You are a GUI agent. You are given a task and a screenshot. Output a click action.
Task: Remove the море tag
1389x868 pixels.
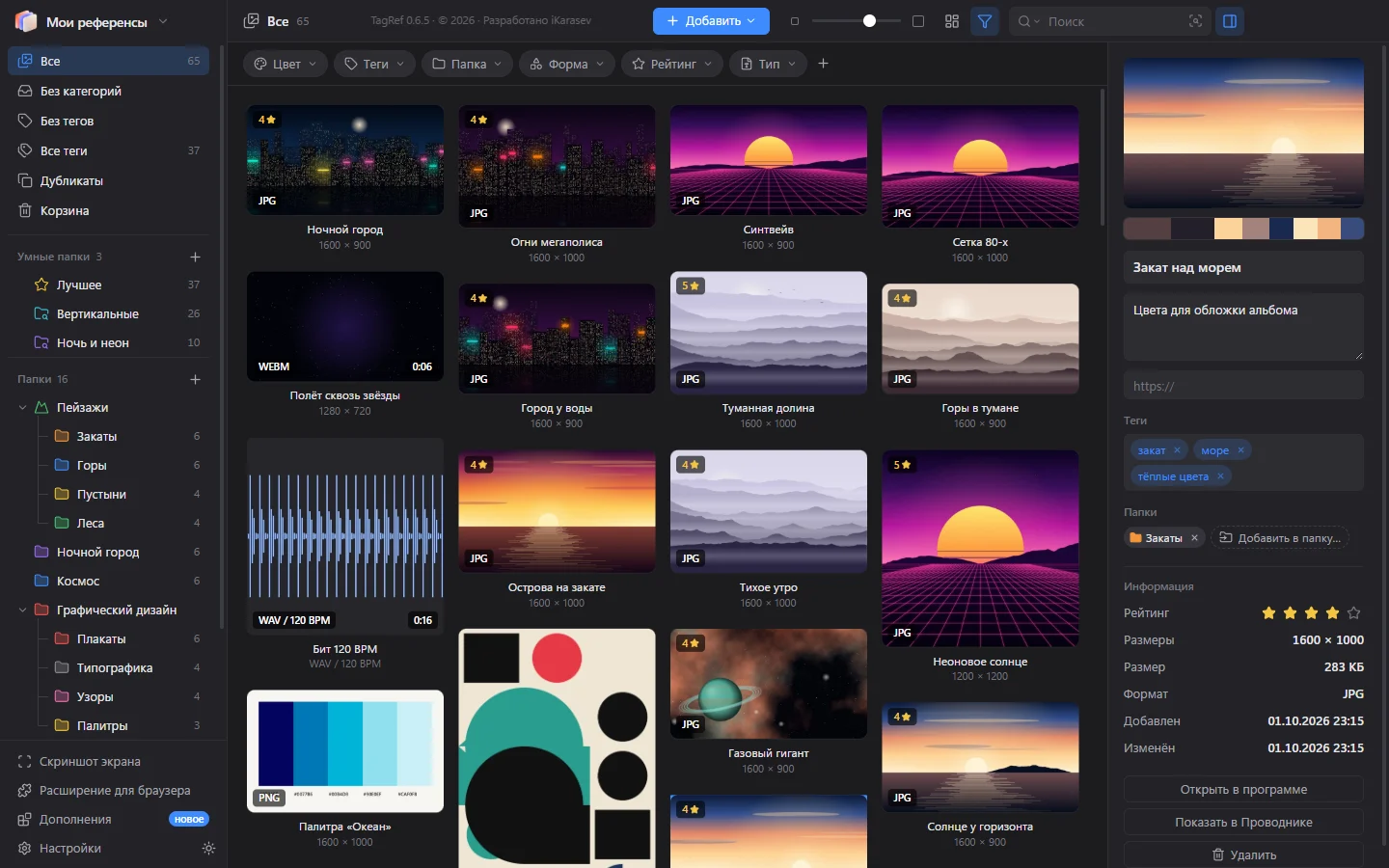[x=1241, y=450]
